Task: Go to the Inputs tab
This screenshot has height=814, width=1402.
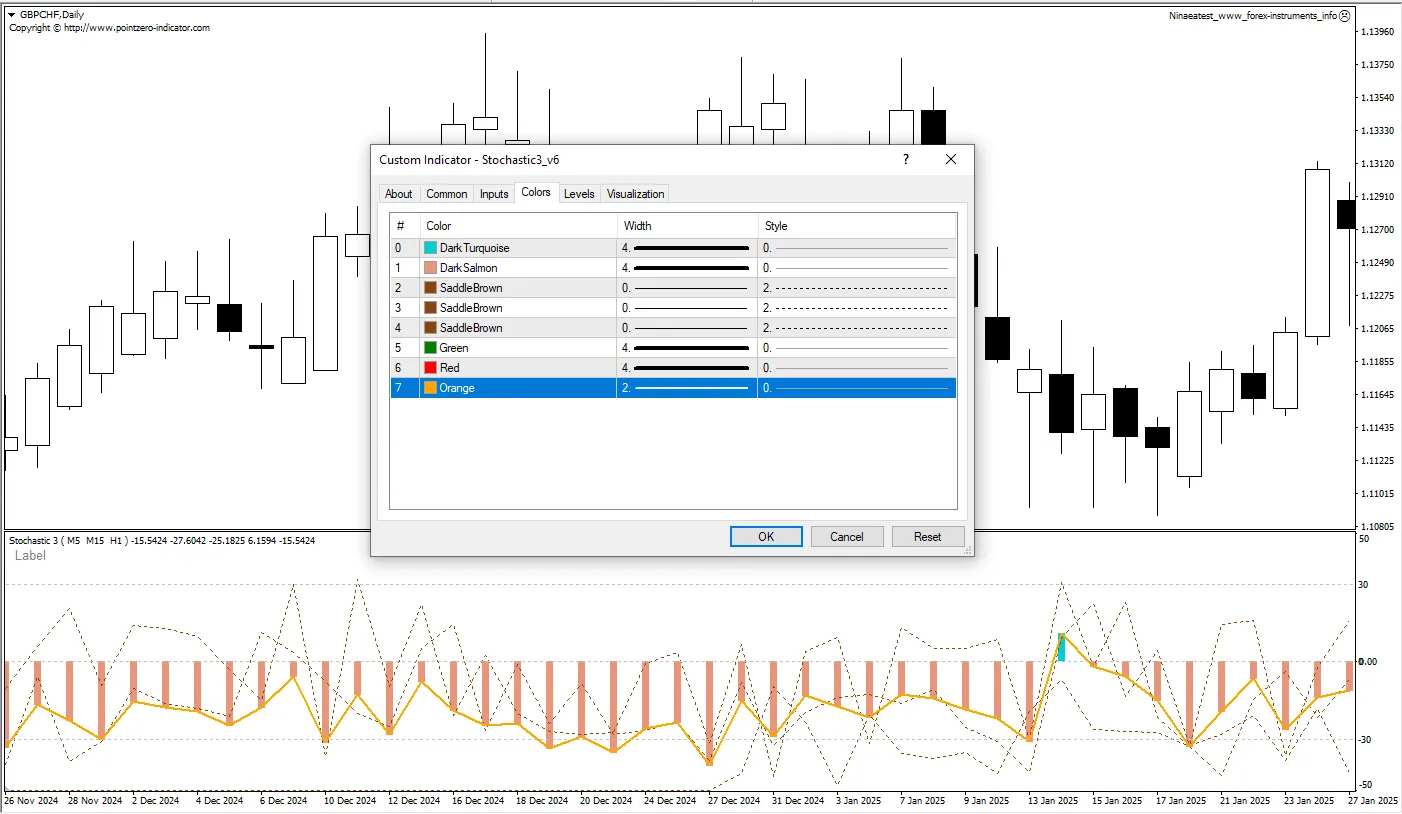Action: (x=494, y=194)
